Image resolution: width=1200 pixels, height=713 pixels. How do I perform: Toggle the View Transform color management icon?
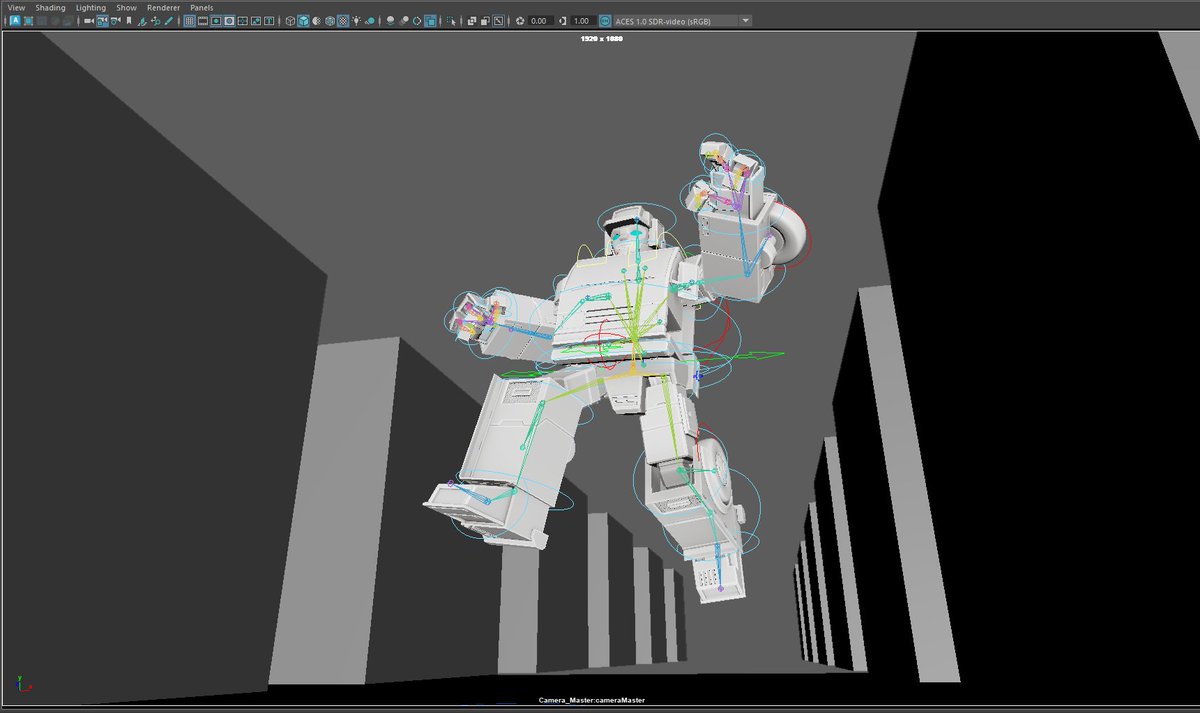click(604, 20)
